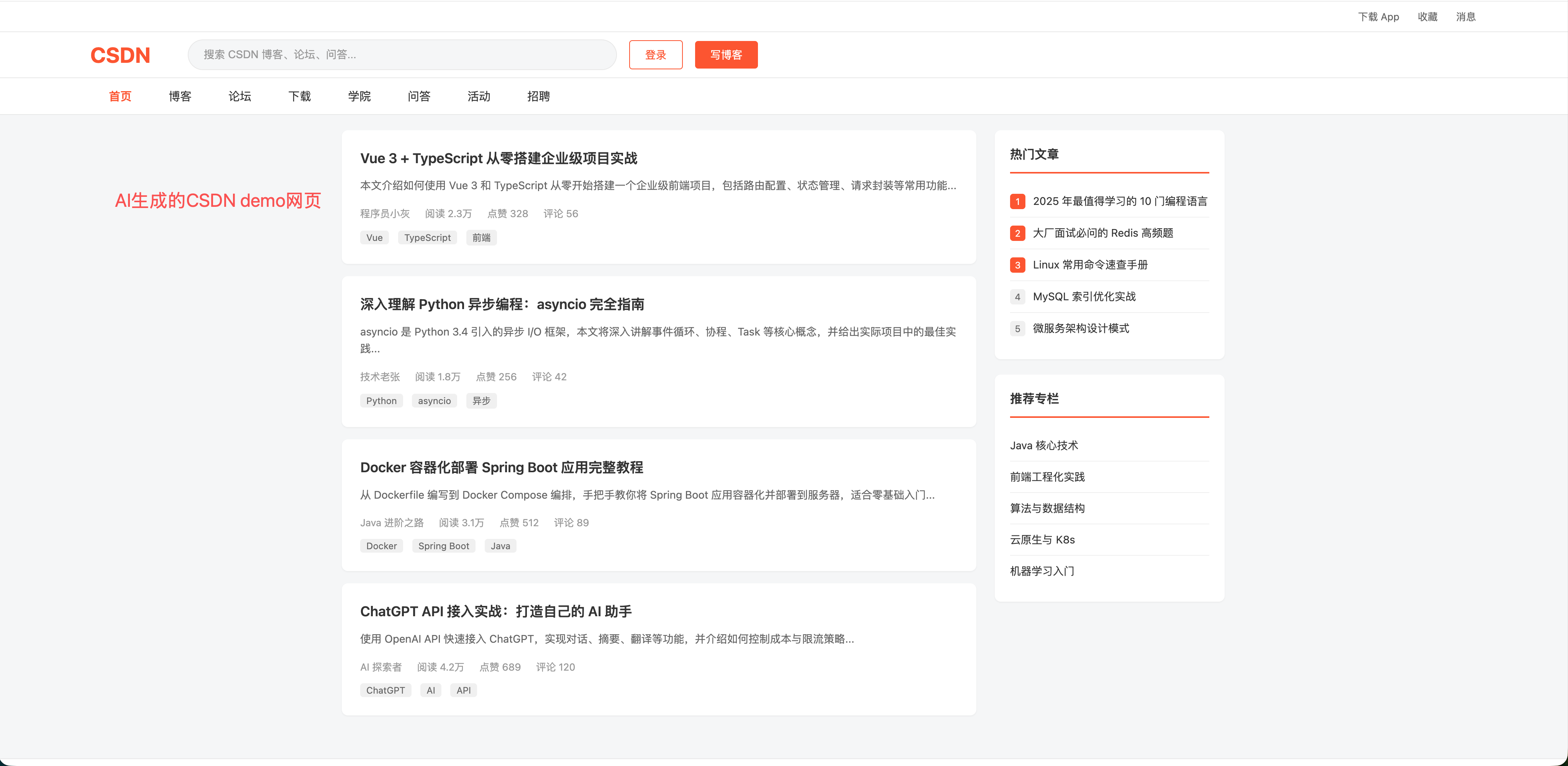The width and height of the screenshot is (1568, 766).
Task: Open hot article 微服务架构设计模式
Action: pyautogui.click(x=1081, y=329)
